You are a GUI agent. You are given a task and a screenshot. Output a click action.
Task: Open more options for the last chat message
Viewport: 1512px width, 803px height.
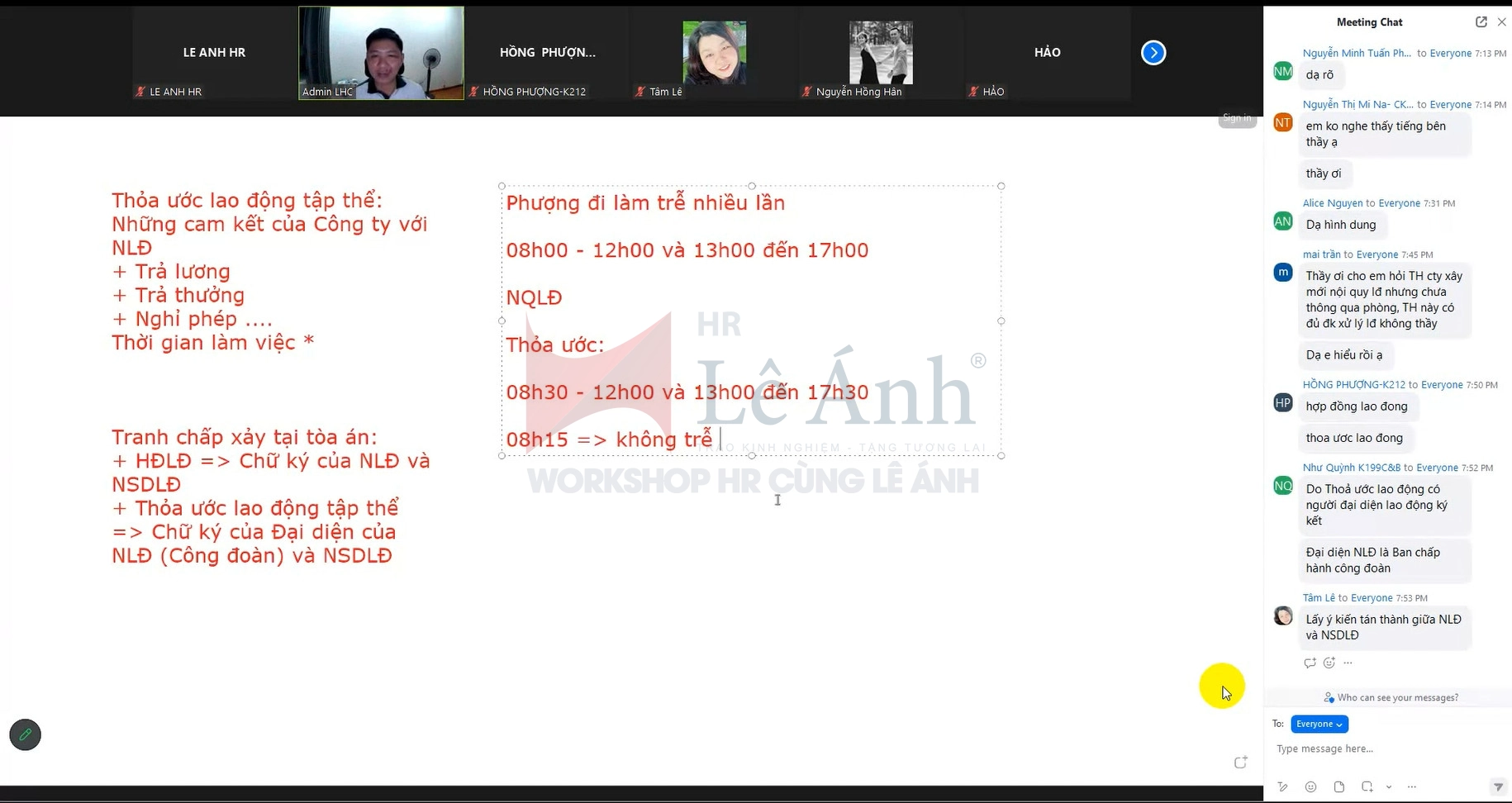1348,663
